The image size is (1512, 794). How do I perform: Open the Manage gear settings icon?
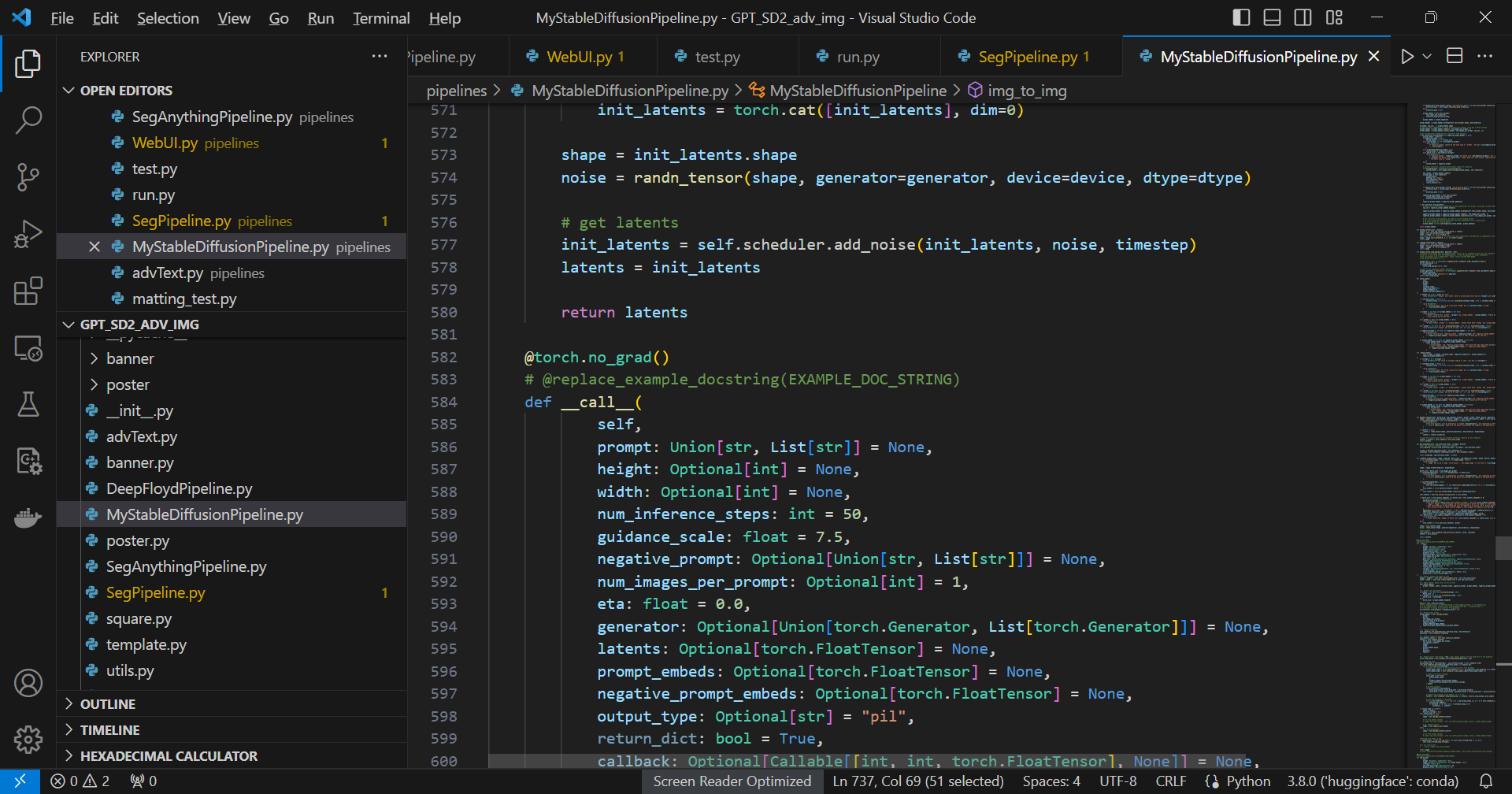28,740
